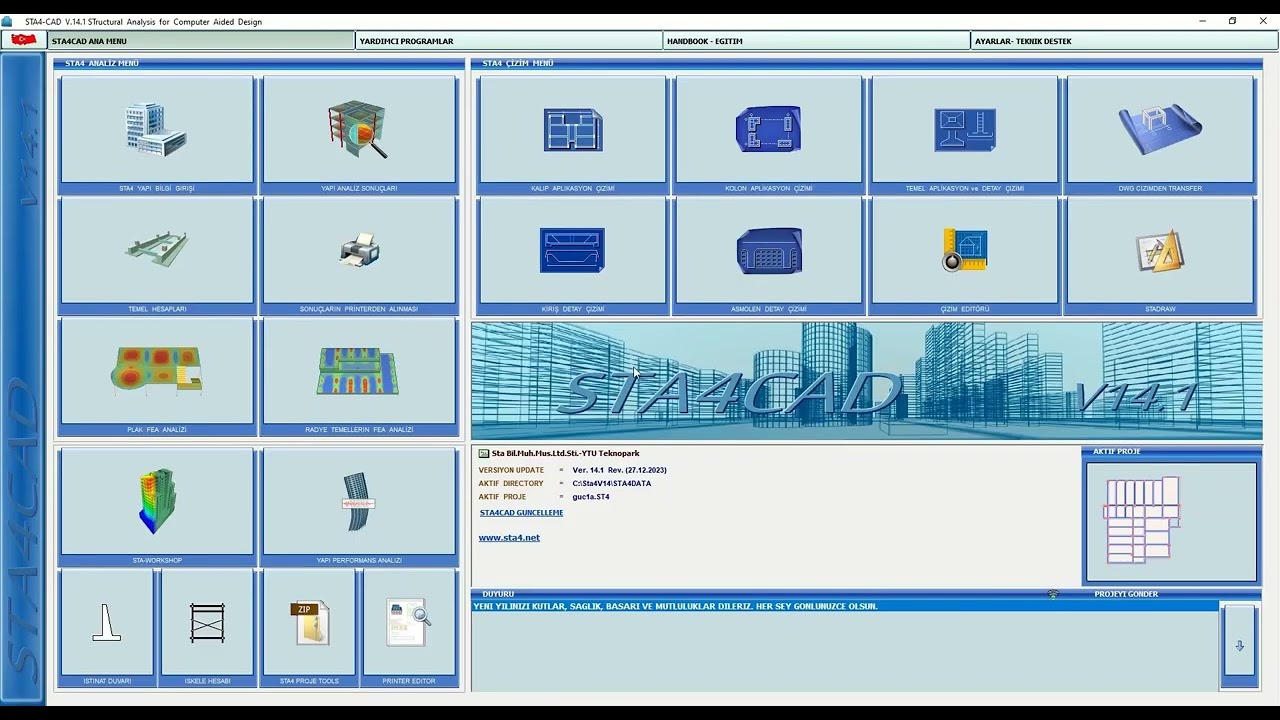Open Ayarlar - Teknik Destek tab

tap(1124, 41)
